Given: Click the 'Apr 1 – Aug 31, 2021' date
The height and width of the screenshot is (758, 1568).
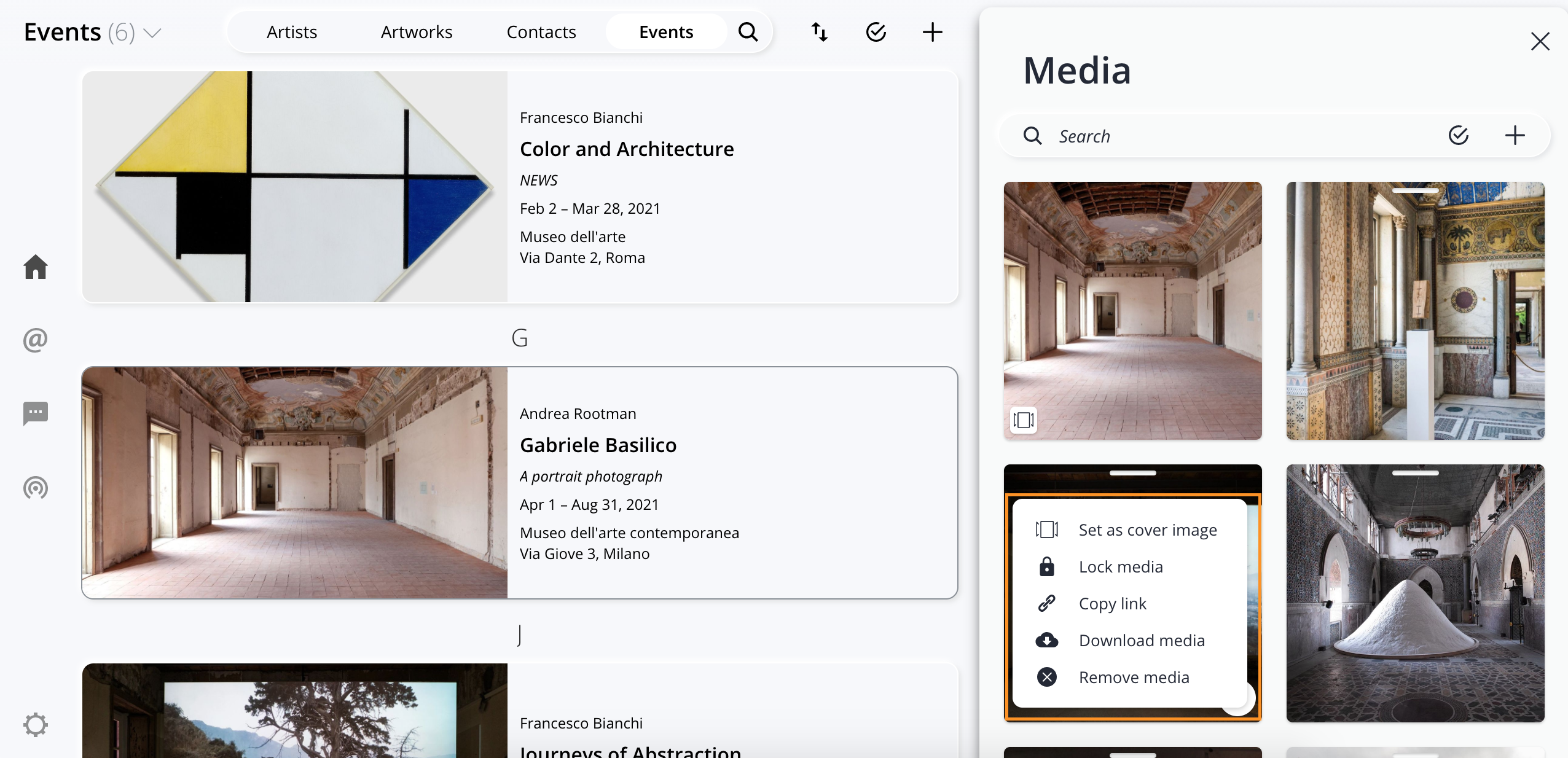Looking at the screenshot, I should point(589,504).
